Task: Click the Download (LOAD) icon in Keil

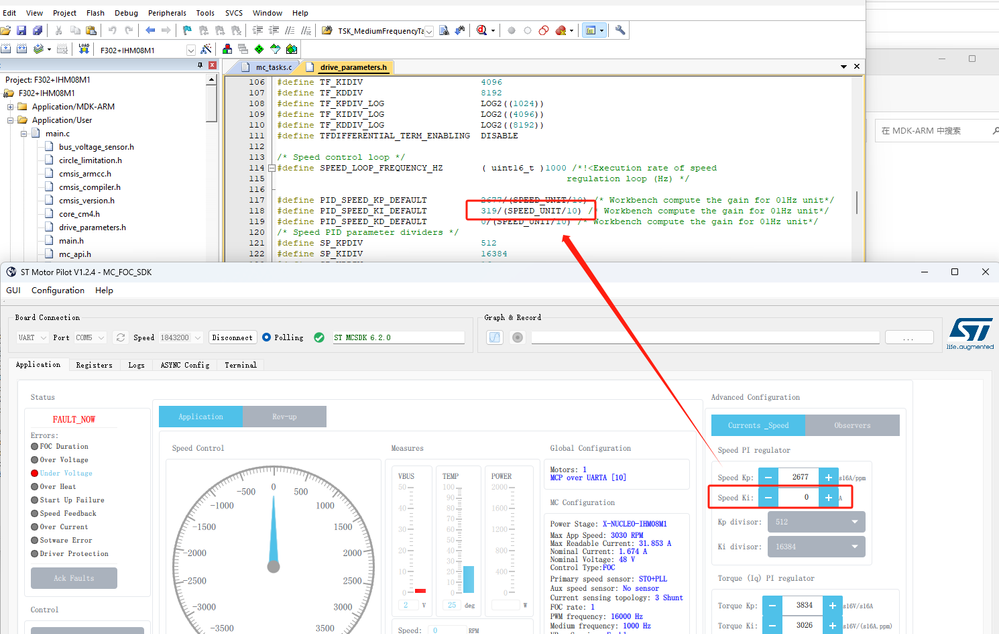Action: click(x=83, y=49)
